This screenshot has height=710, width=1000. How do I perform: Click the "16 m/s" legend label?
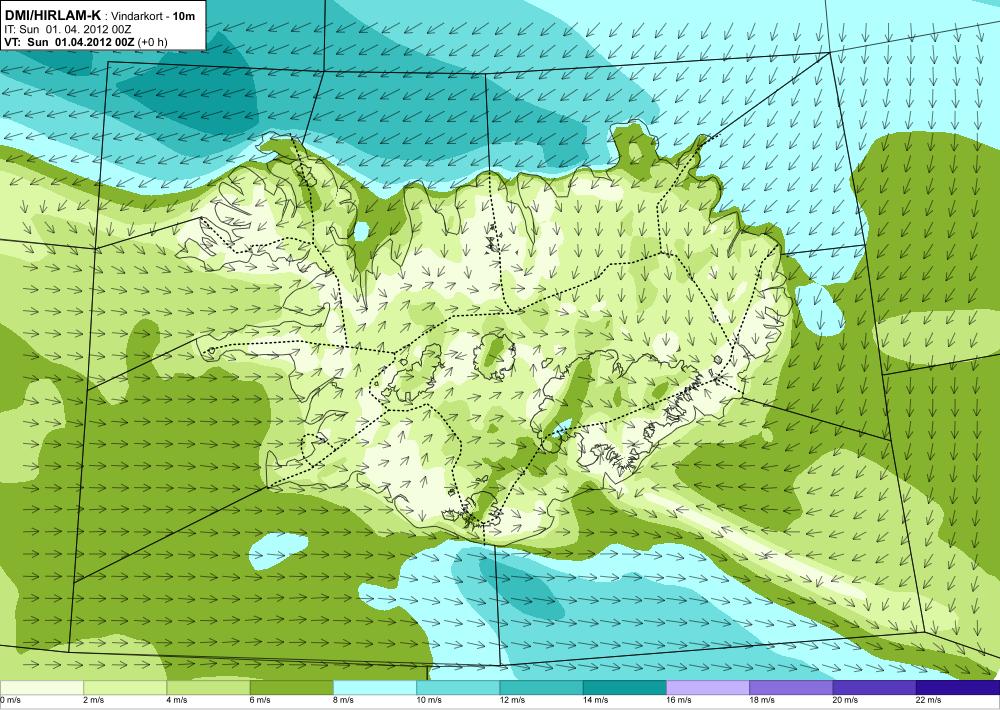pyautogui.click(x=679, y=700)
